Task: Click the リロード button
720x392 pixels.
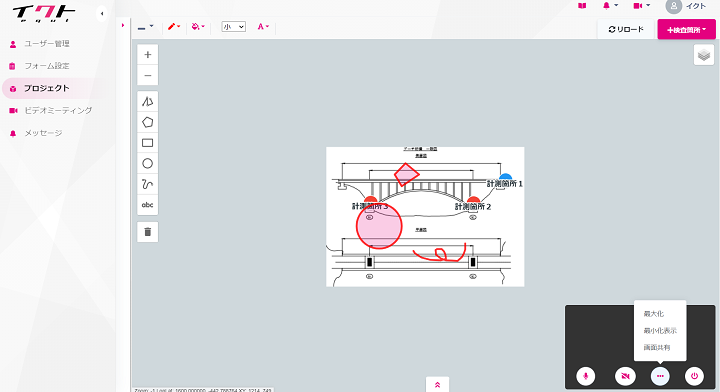Action: pyautogui.click(x=626, y=29)
